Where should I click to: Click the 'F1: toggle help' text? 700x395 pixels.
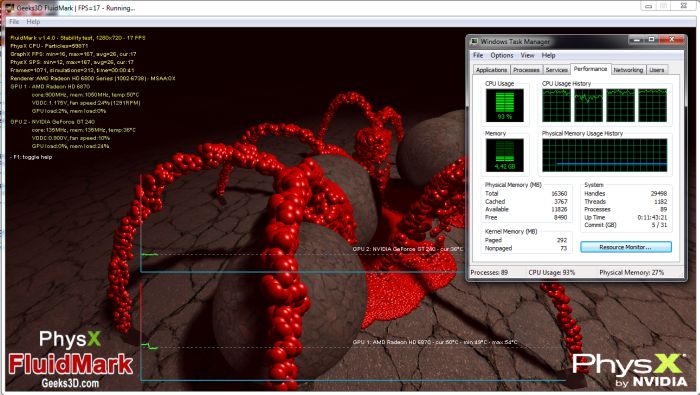click(32, 157)
